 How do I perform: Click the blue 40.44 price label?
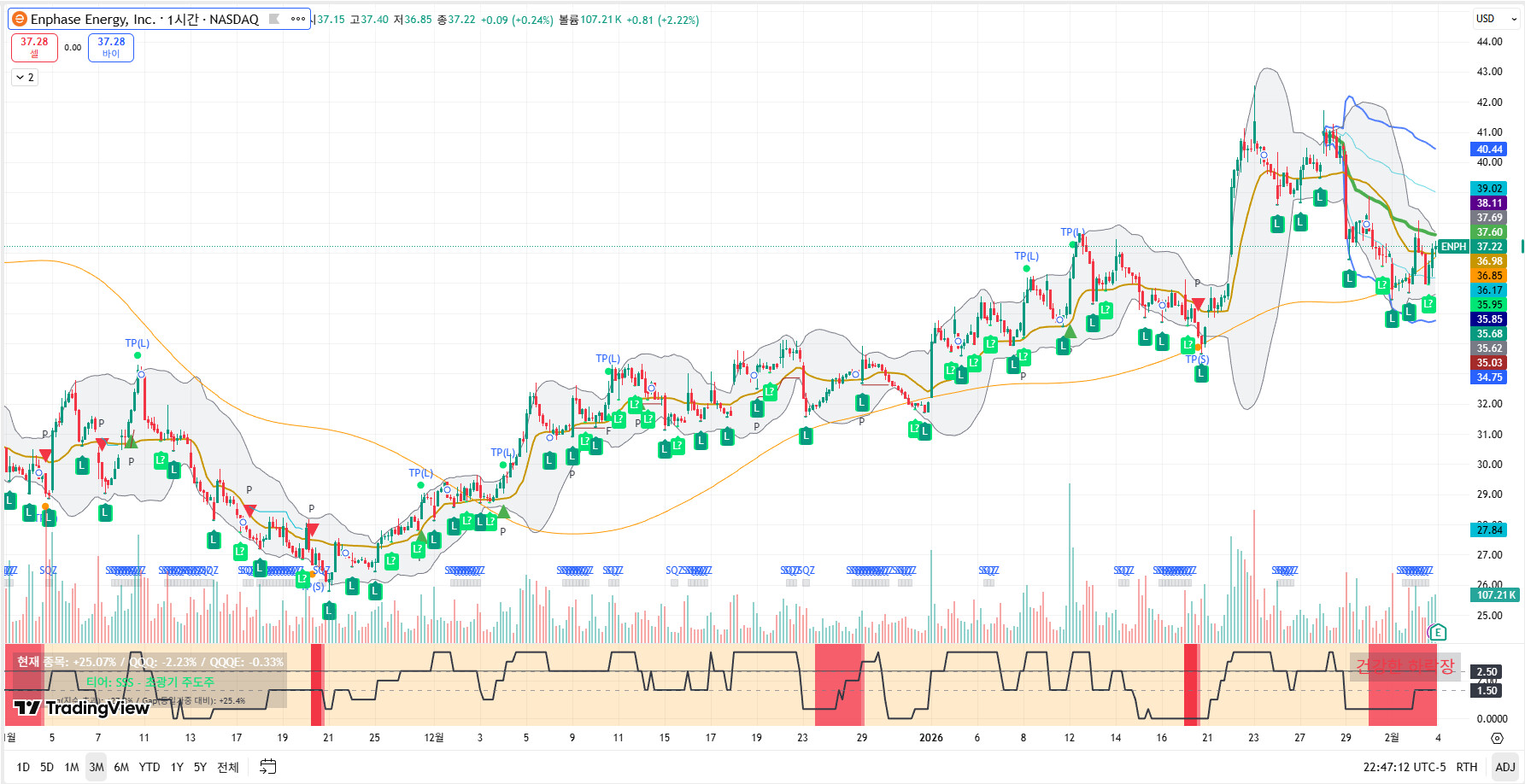[1489, 149]
